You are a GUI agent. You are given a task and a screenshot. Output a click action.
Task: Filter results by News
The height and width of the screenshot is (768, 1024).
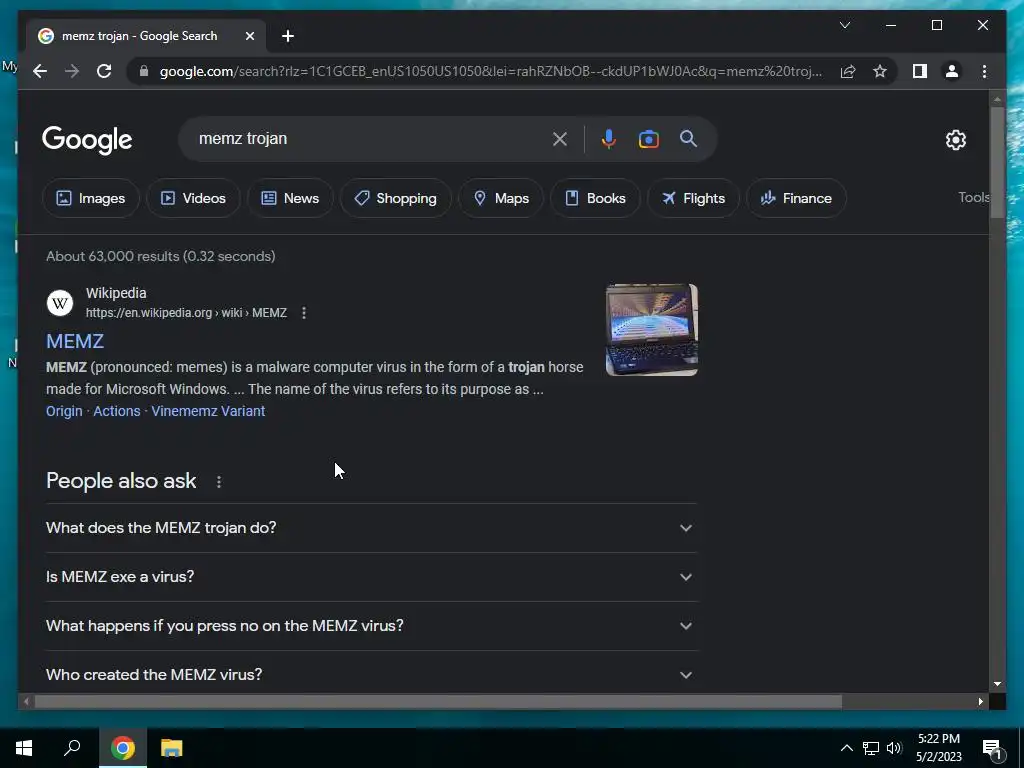[290, 198]
